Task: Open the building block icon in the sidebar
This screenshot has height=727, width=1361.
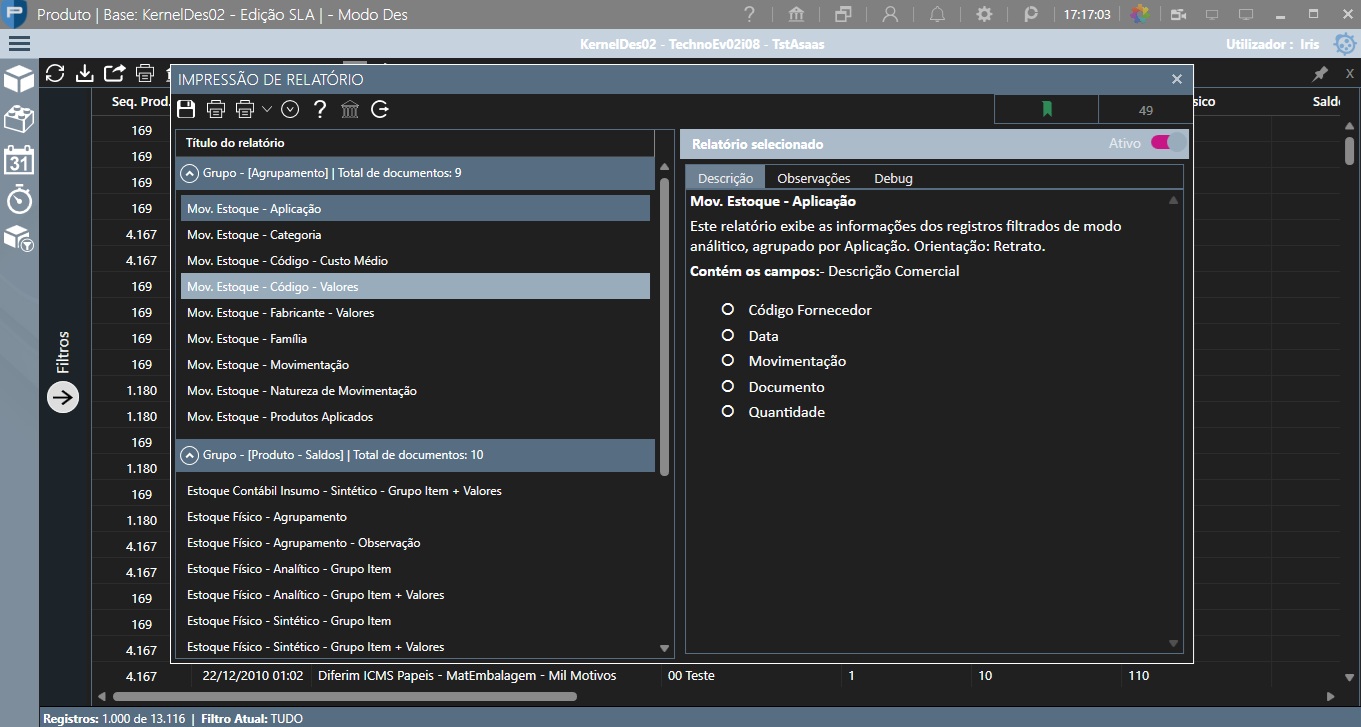Action: click(20, 119)
